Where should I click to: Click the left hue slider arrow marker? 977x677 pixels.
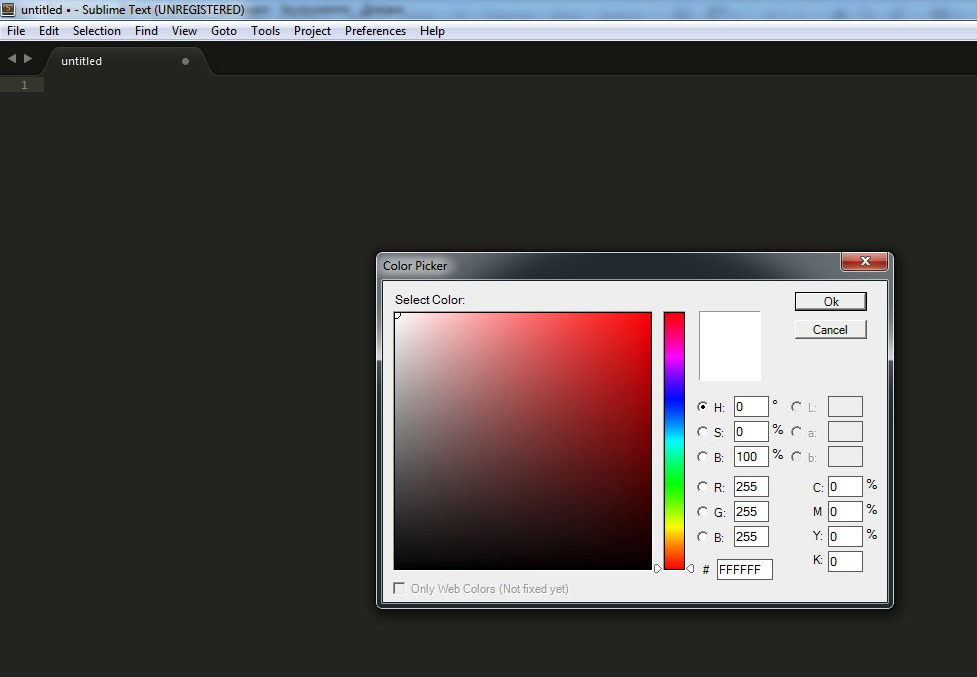click(657, 568)
